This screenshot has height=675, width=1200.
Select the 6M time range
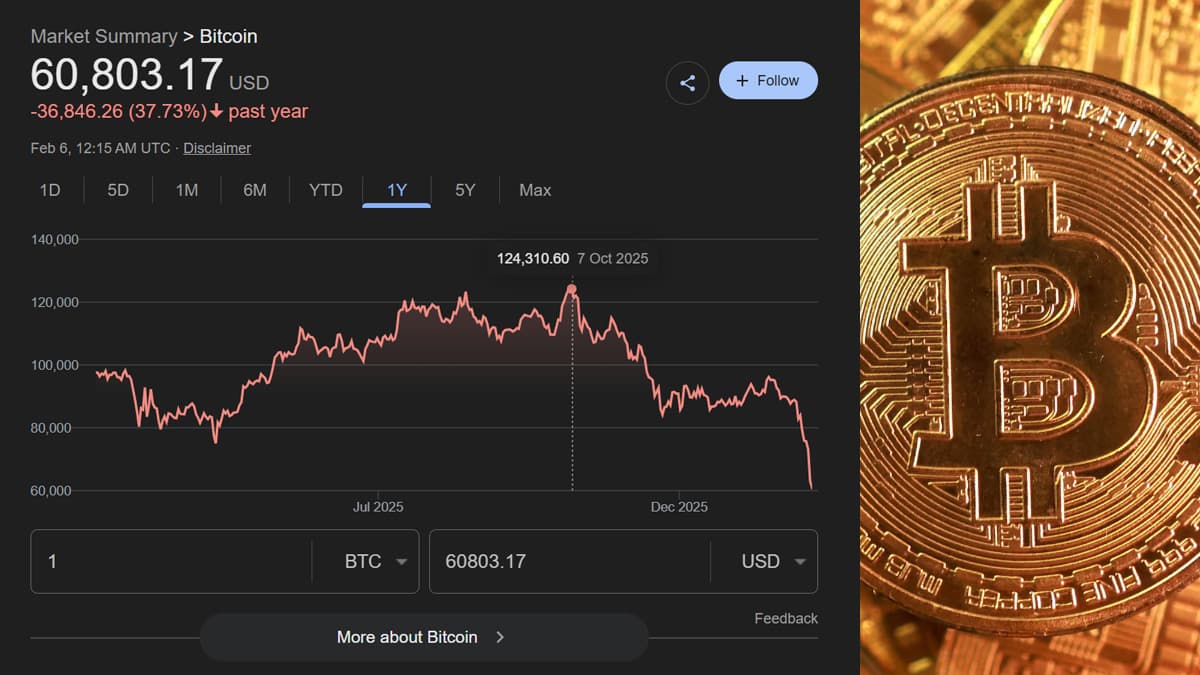coord(254,190)
